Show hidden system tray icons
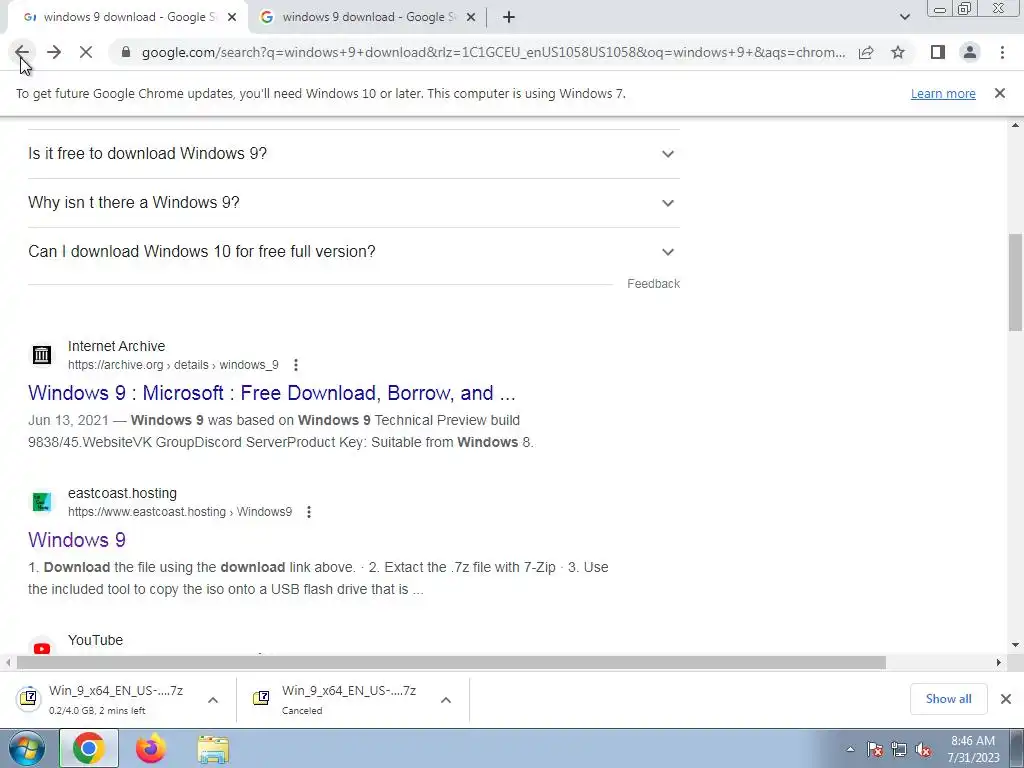This screenshot has width=1024, height=768. pos(850,749)
